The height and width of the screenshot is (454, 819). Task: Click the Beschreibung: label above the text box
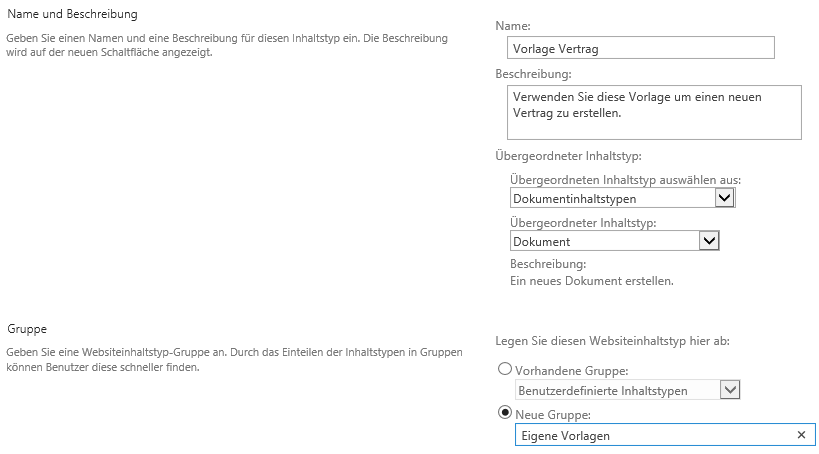coord(533,74)
